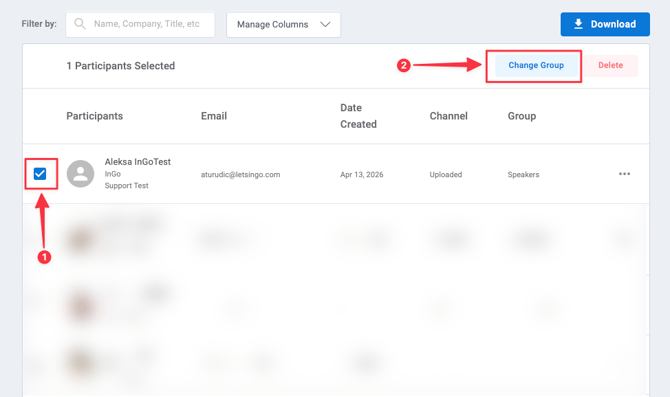Click the Participants column header

click(x=94, y=116)
